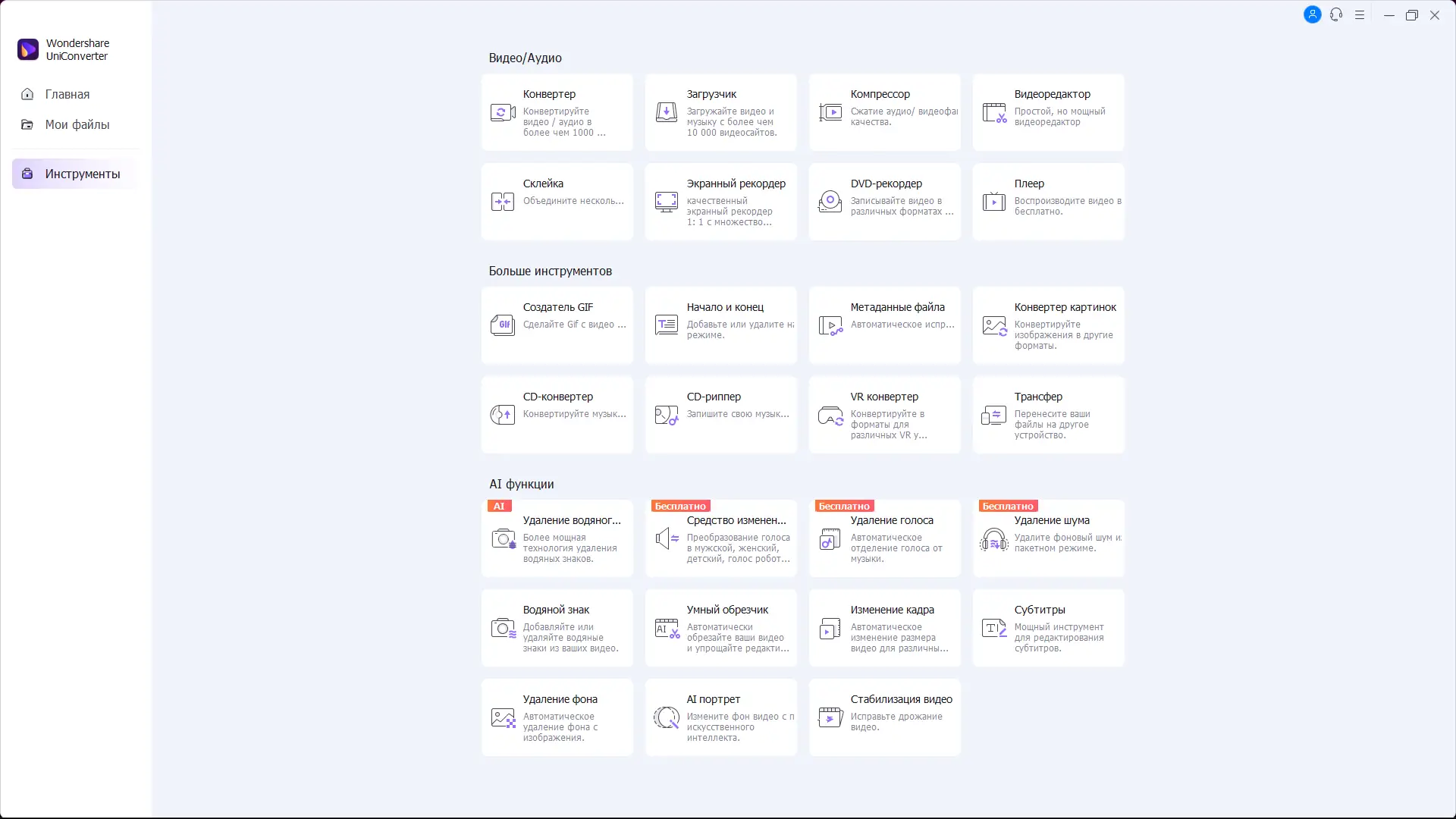This screenshot has width=1456, height=819.
Task: Click the GIF Maker icon
Action: tap(503, 325)
